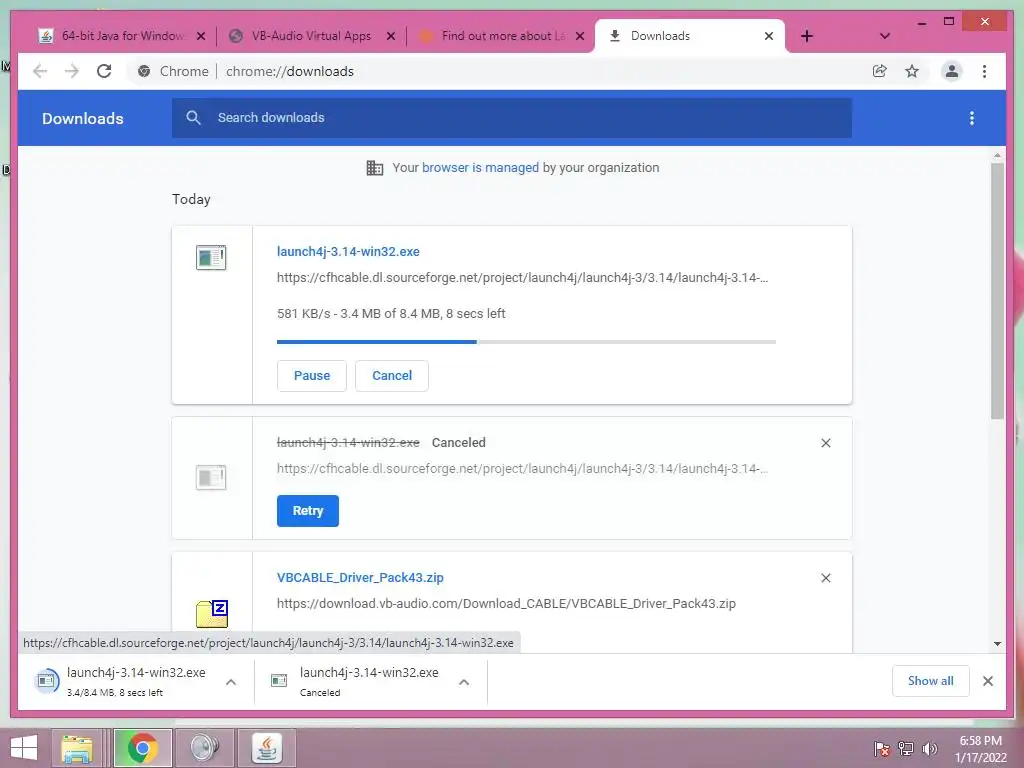Click the canceled download's sourceforge URL
Image resolution: width=1024 pixels, height=768 pixels.
tap(522, 468)
